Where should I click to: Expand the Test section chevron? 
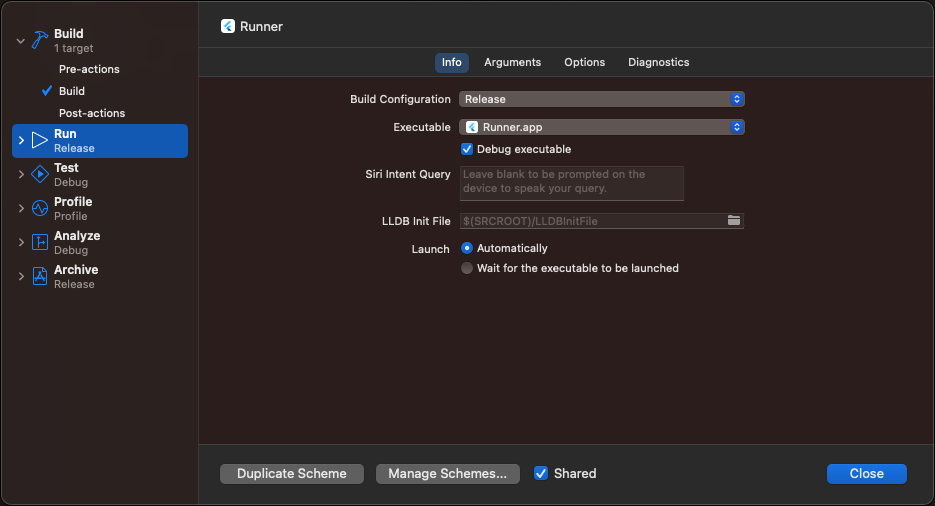click(x=21, y=174)
